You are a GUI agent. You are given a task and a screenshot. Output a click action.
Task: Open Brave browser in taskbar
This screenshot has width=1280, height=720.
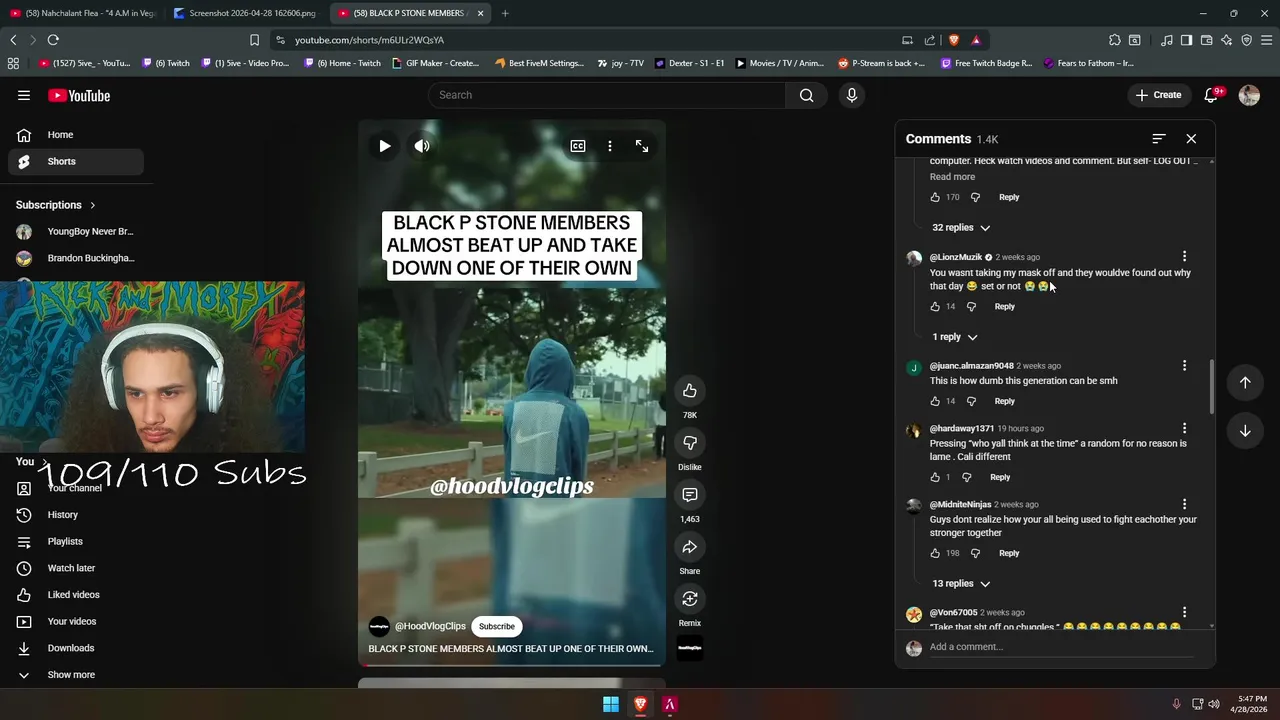640,704
